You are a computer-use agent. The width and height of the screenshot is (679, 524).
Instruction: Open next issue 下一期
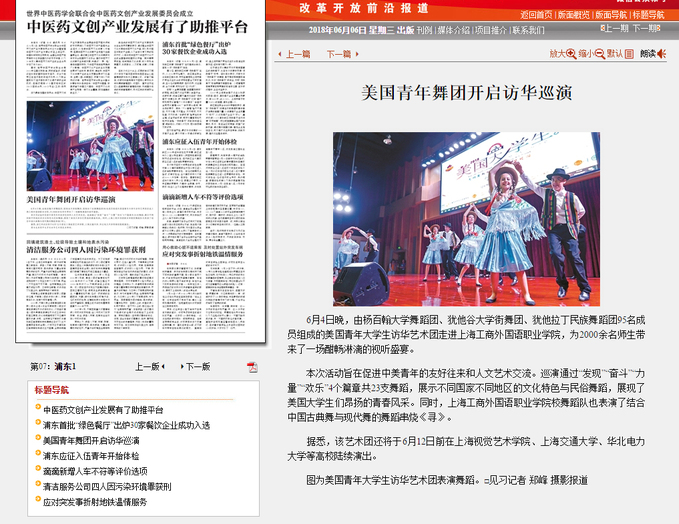tap(648, 29)
